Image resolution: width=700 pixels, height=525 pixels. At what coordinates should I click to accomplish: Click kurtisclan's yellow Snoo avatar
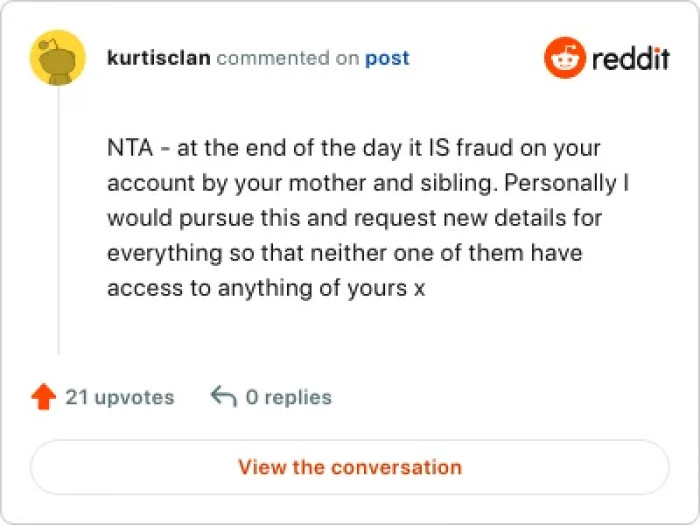[59, 59]
